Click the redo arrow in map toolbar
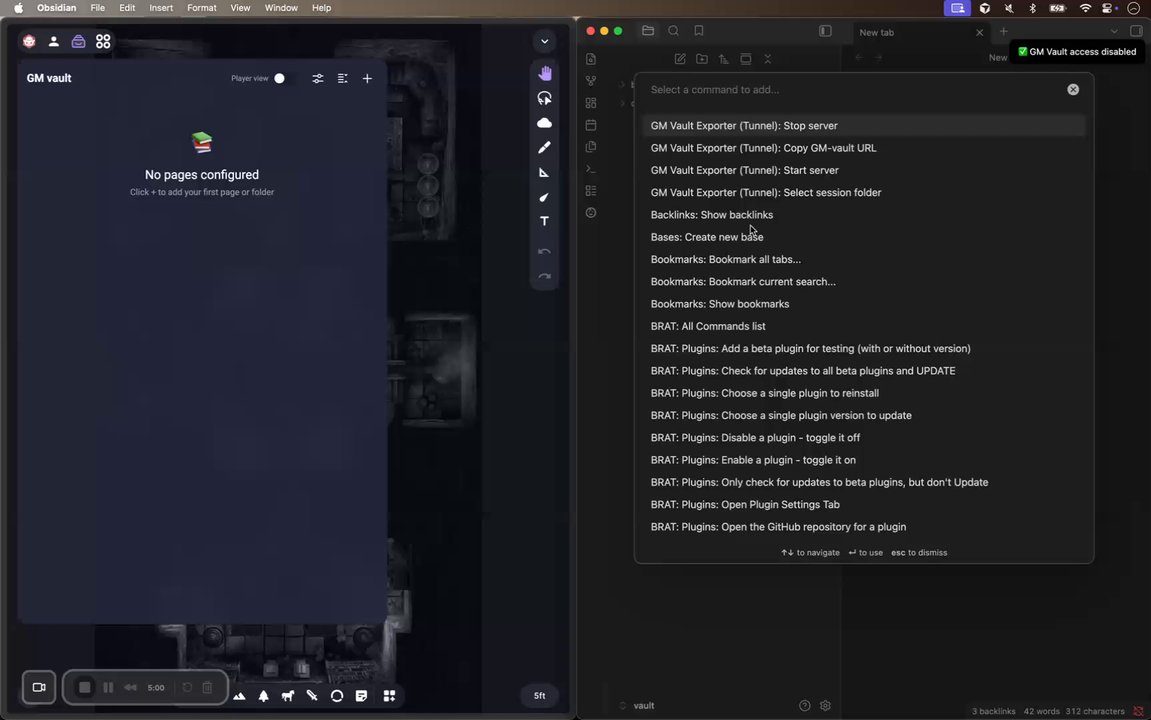The image size is (1151, 720). 544,277
